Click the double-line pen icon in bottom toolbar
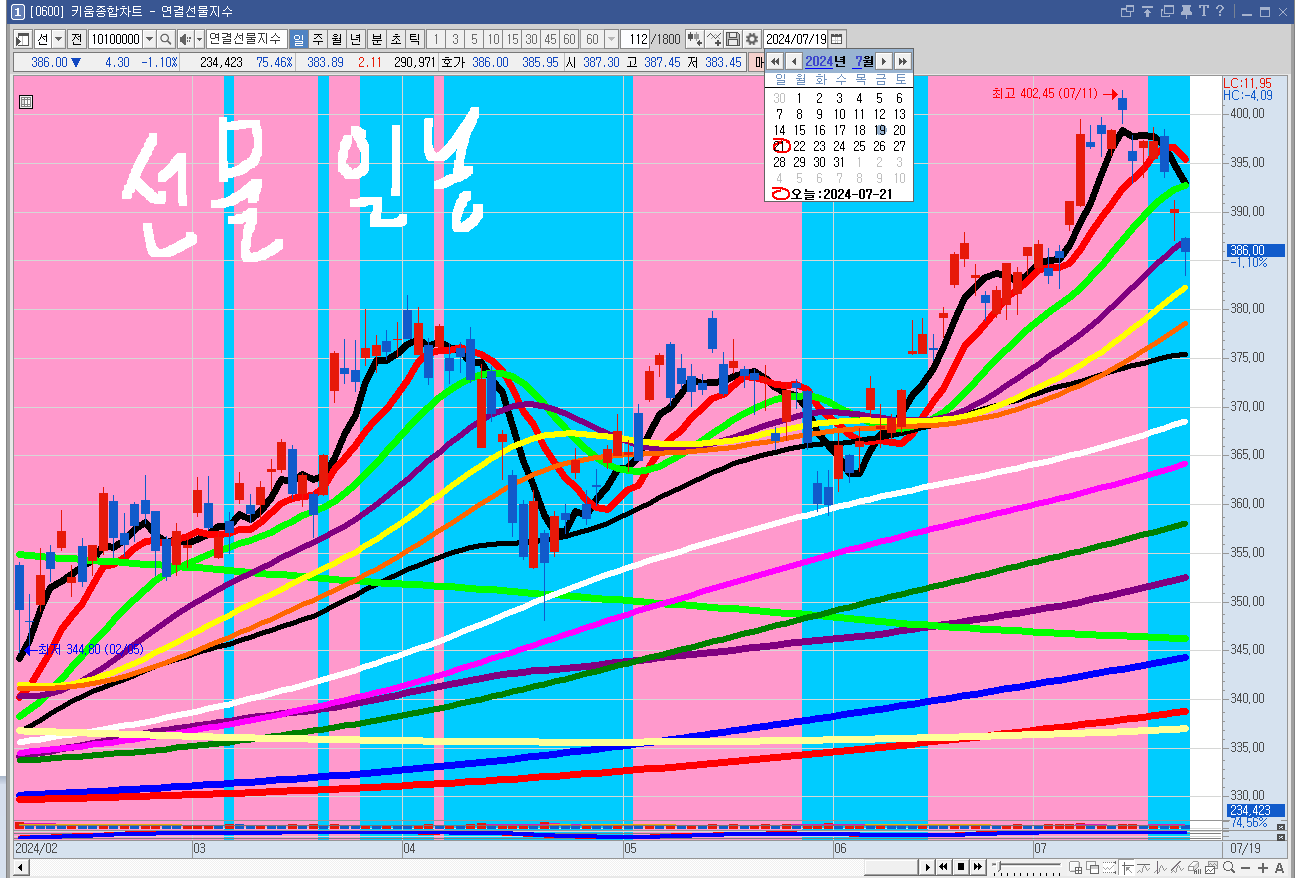Viewport: 1295px width, 878px height. pos(1179,867)
